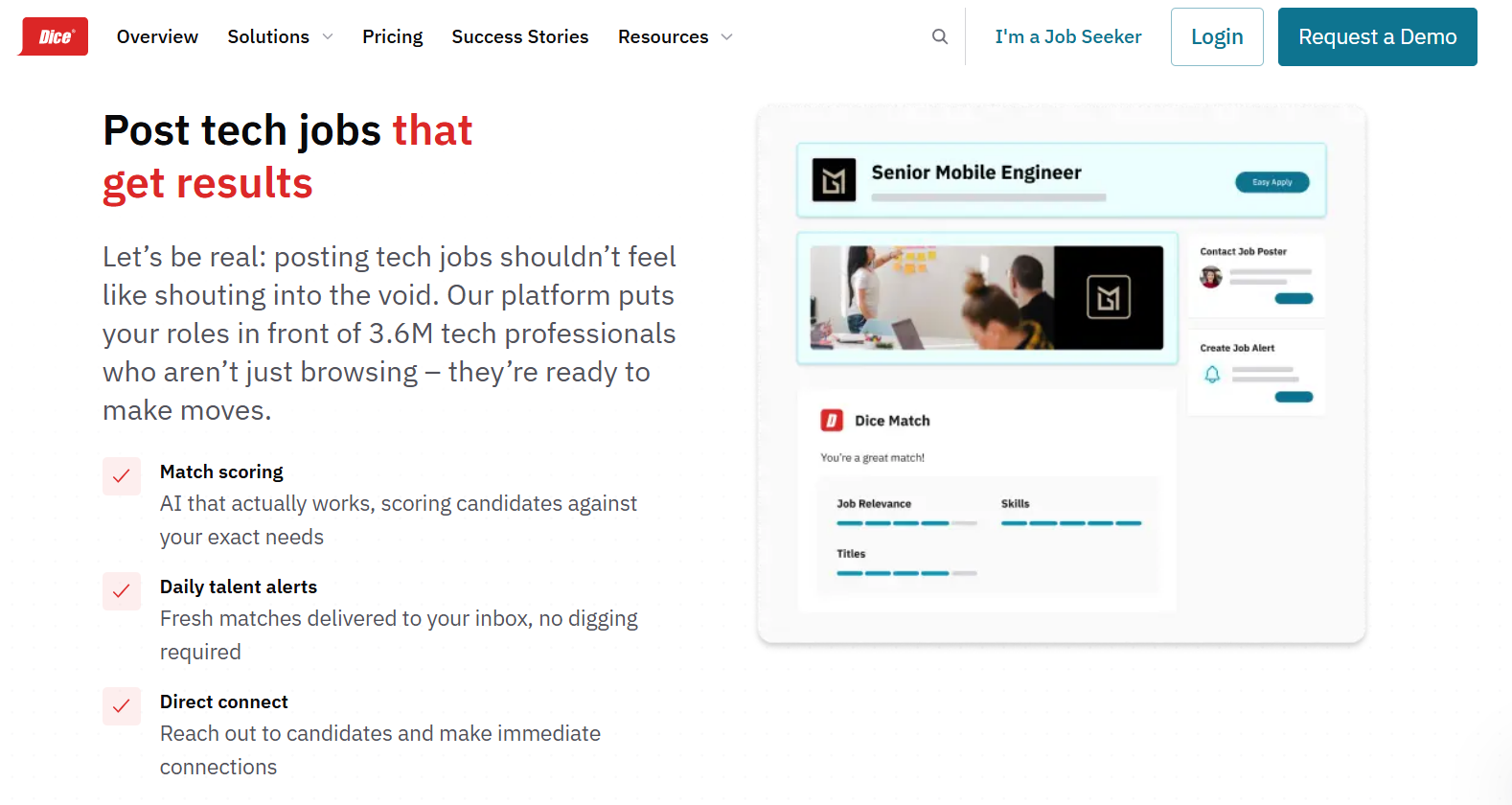This screenshot has height=805, width=1512.
Task: Click the Contact Job Poster avatar
Action: click(1211, 277)
